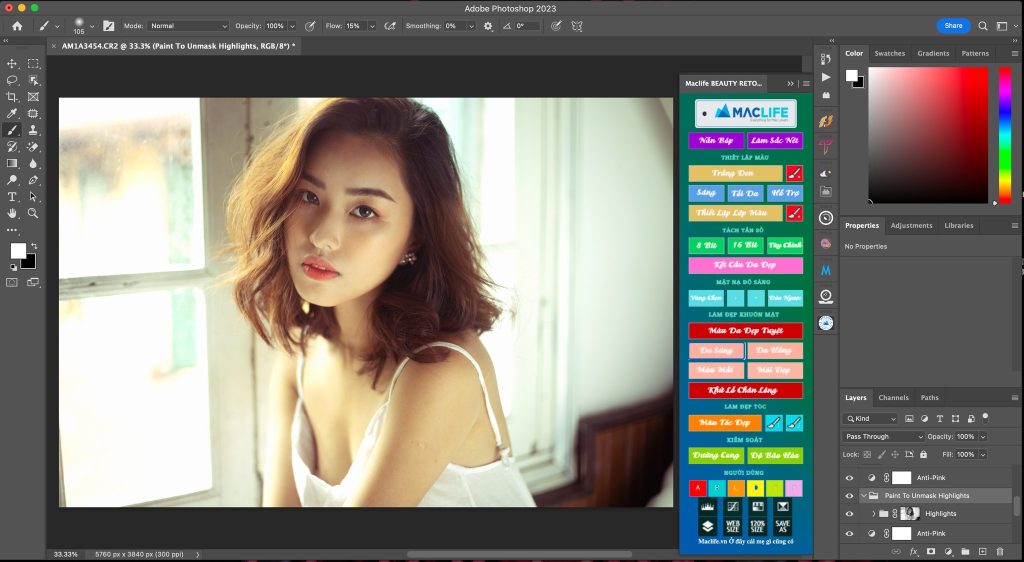Switch to the Adjustments tab
The height and width of the screenshot is (562, 1024).
pyautogui.click(x=911, y=225)
